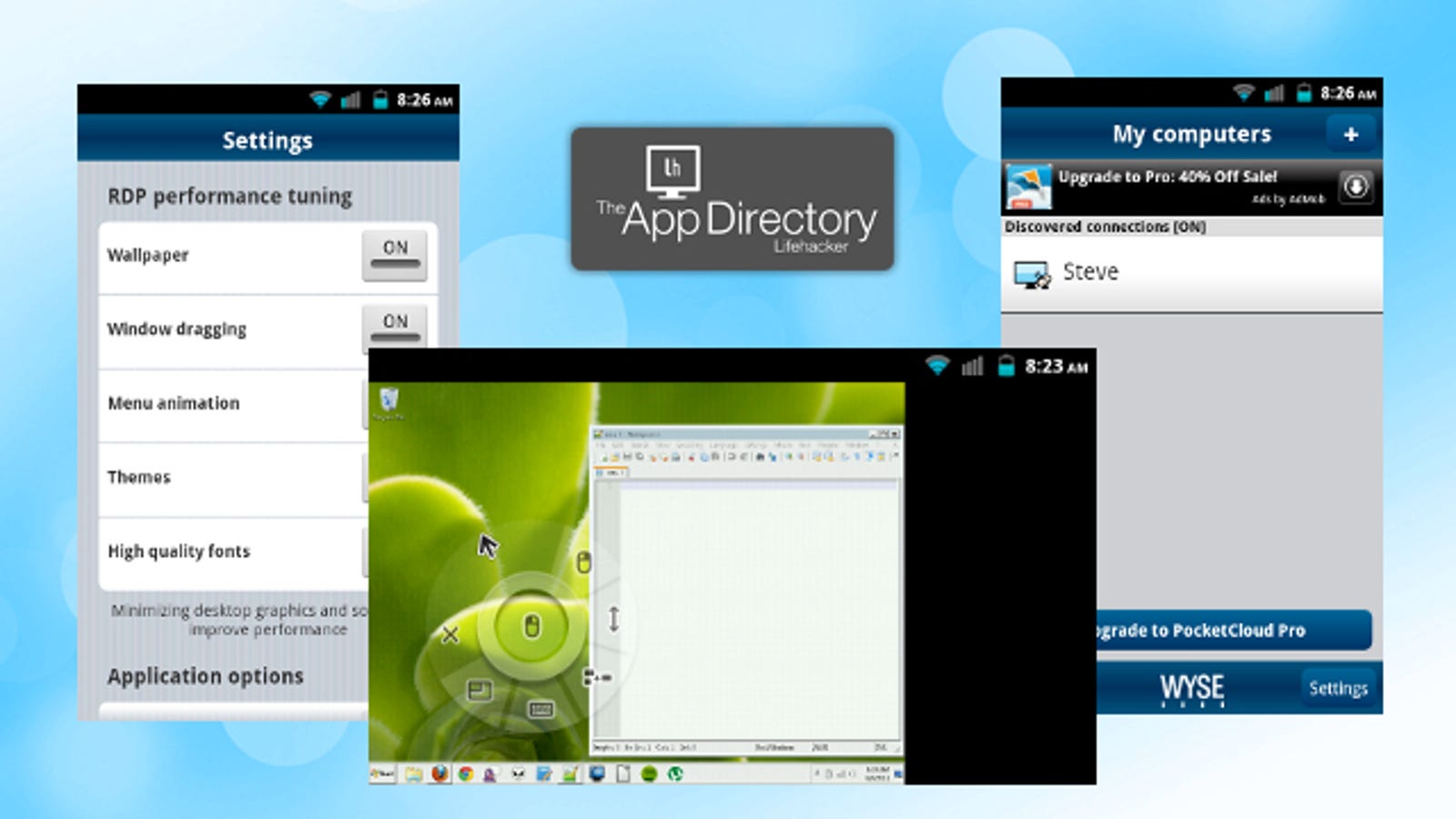Click Upgrade to PocketCloud Pro button
The height and width of the screenshot is (819, 1456).
click(x=1233, y=630)
